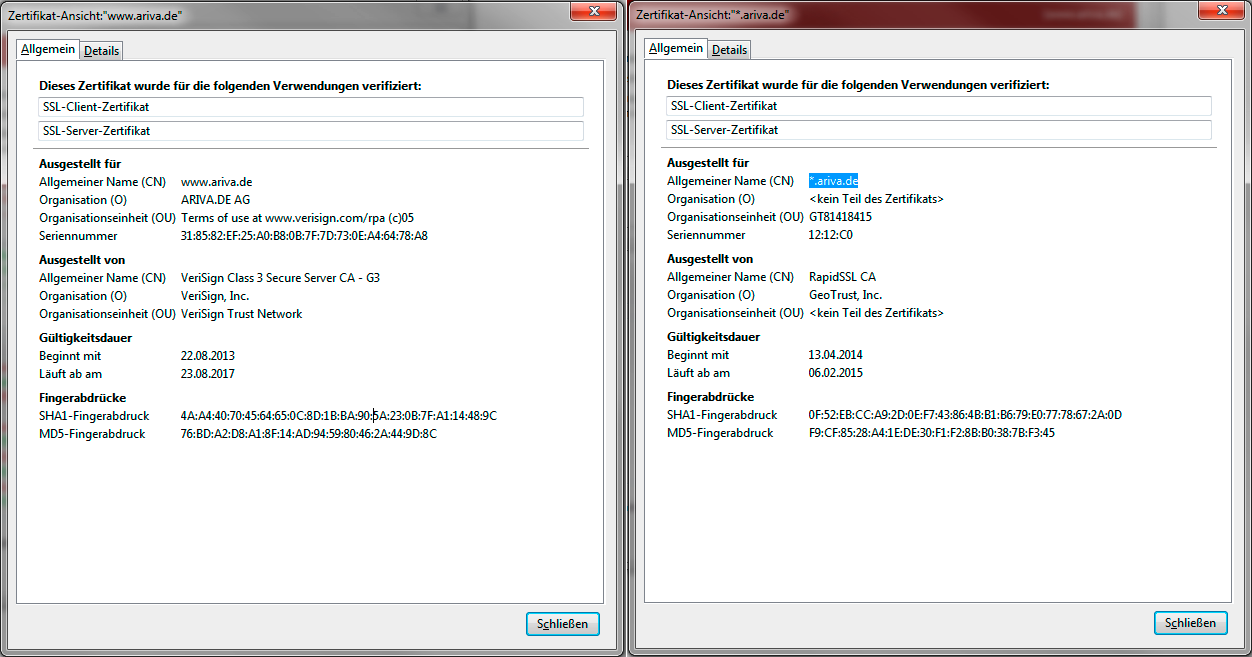
Task: Select SHA1 fingerprint starting with 0F:52:EB
Action: pos(965,415)
